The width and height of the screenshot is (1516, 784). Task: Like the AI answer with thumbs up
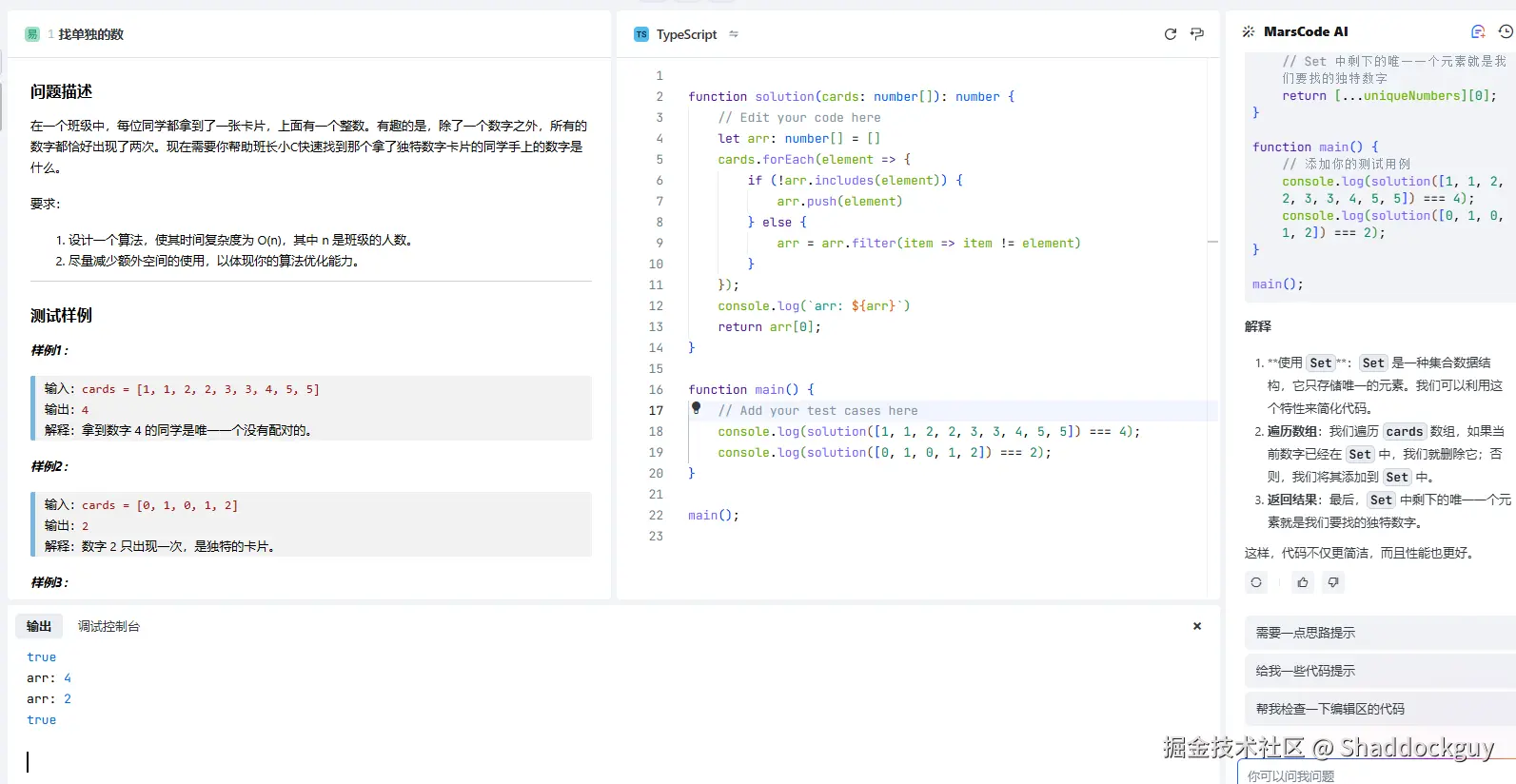tap(1303, 582)
